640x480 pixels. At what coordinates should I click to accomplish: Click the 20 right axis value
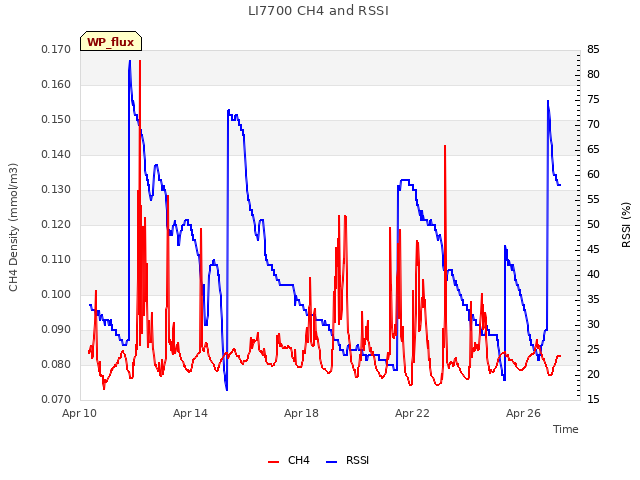tap(593, 374)
